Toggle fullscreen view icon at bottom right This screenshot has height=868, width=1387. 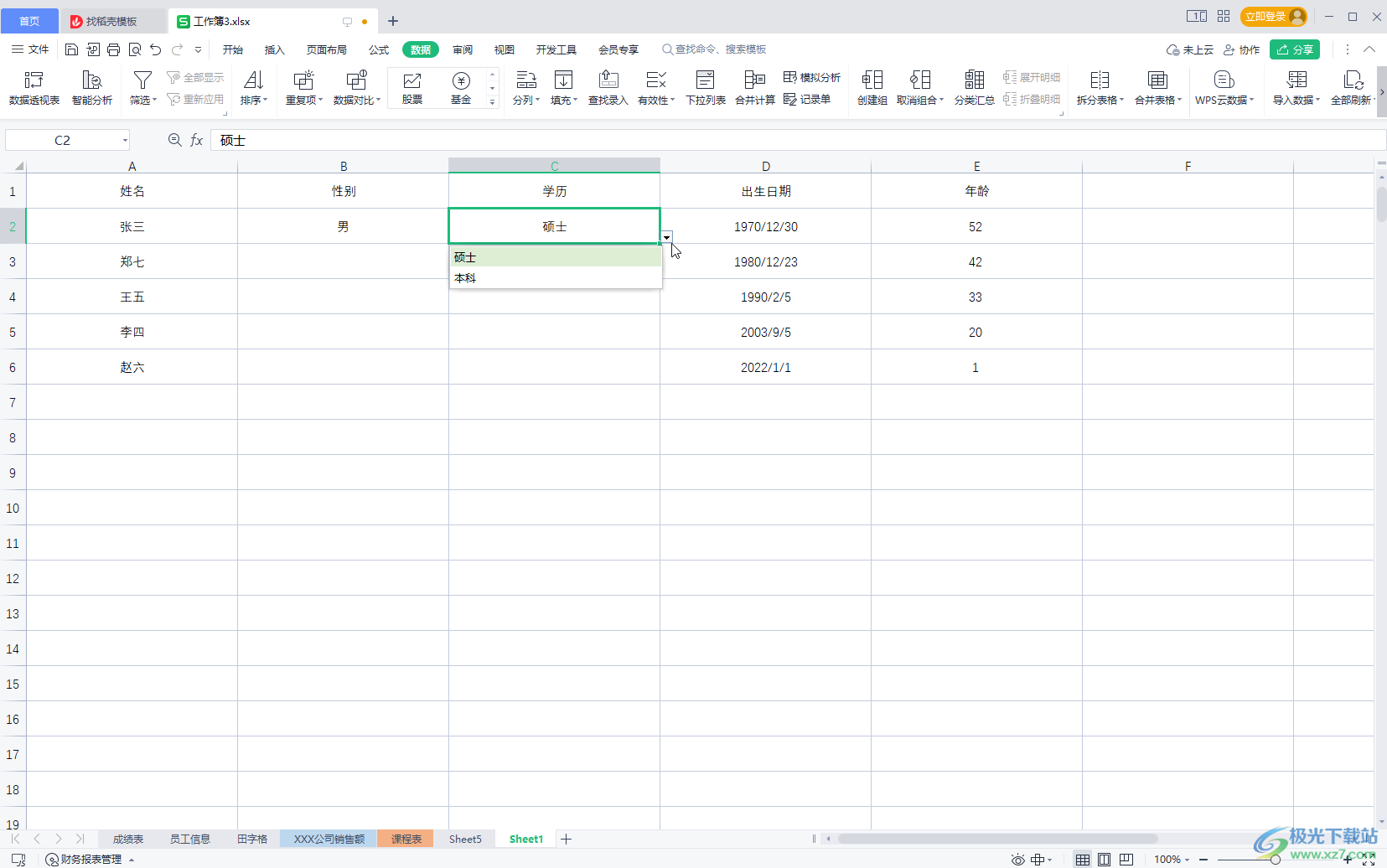point(1369,860)
